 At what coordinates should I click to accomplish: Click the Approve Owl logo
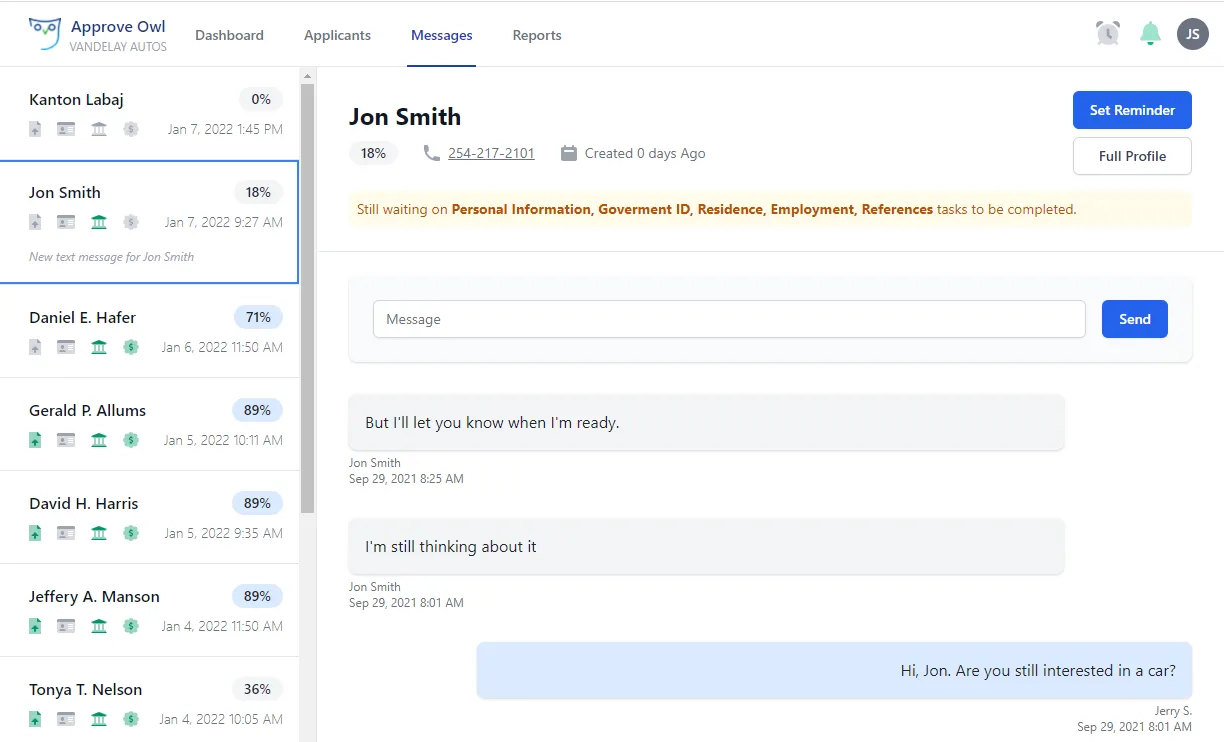46,34
